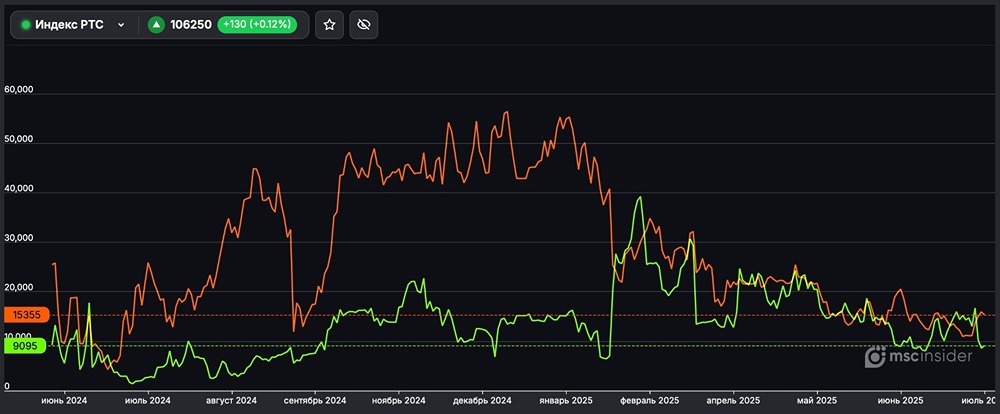Add index to favorites with star icon
This screenshot has height=414, width=1000.
[x=329, y=24]
